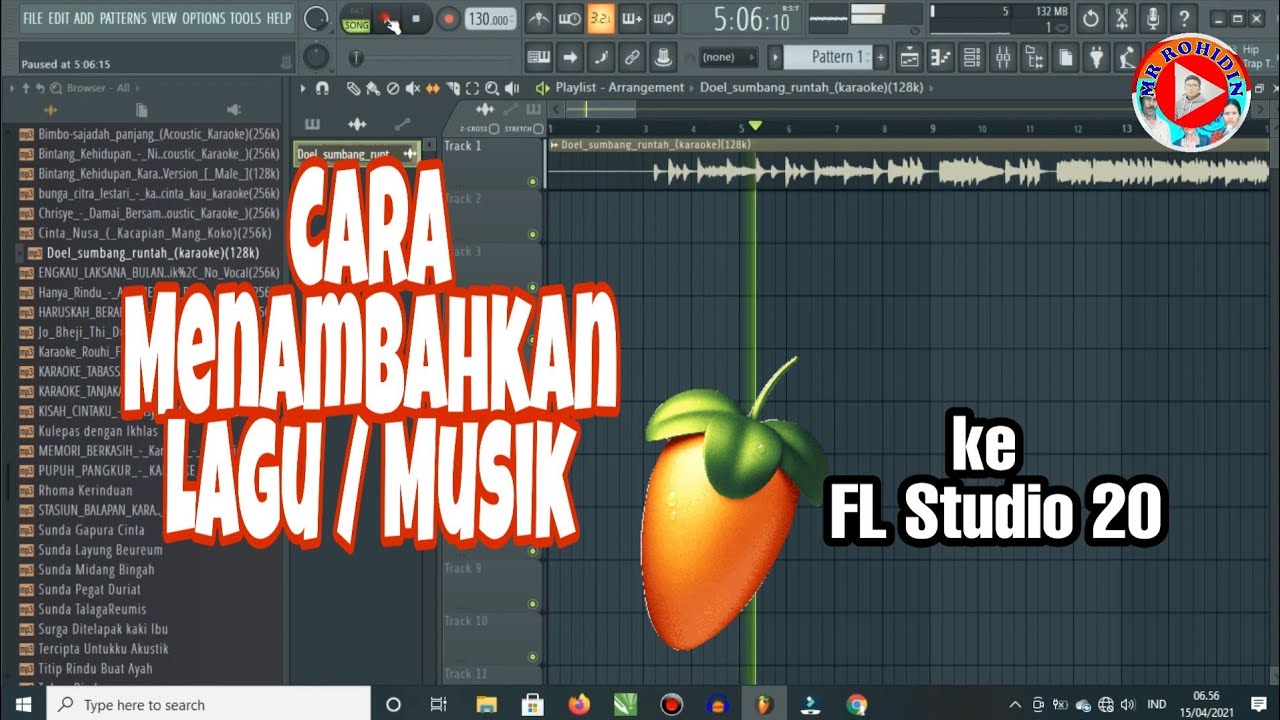Toggle the transport Record button
This screenshot has height=720, width=1280.
click(x=448, y=19)
